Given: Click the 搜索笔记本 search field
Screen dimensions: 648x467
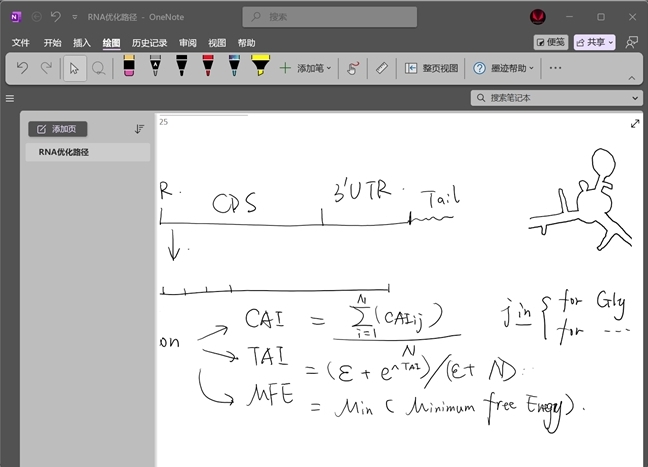Looking at the screenshot, I should pos(556,98).
